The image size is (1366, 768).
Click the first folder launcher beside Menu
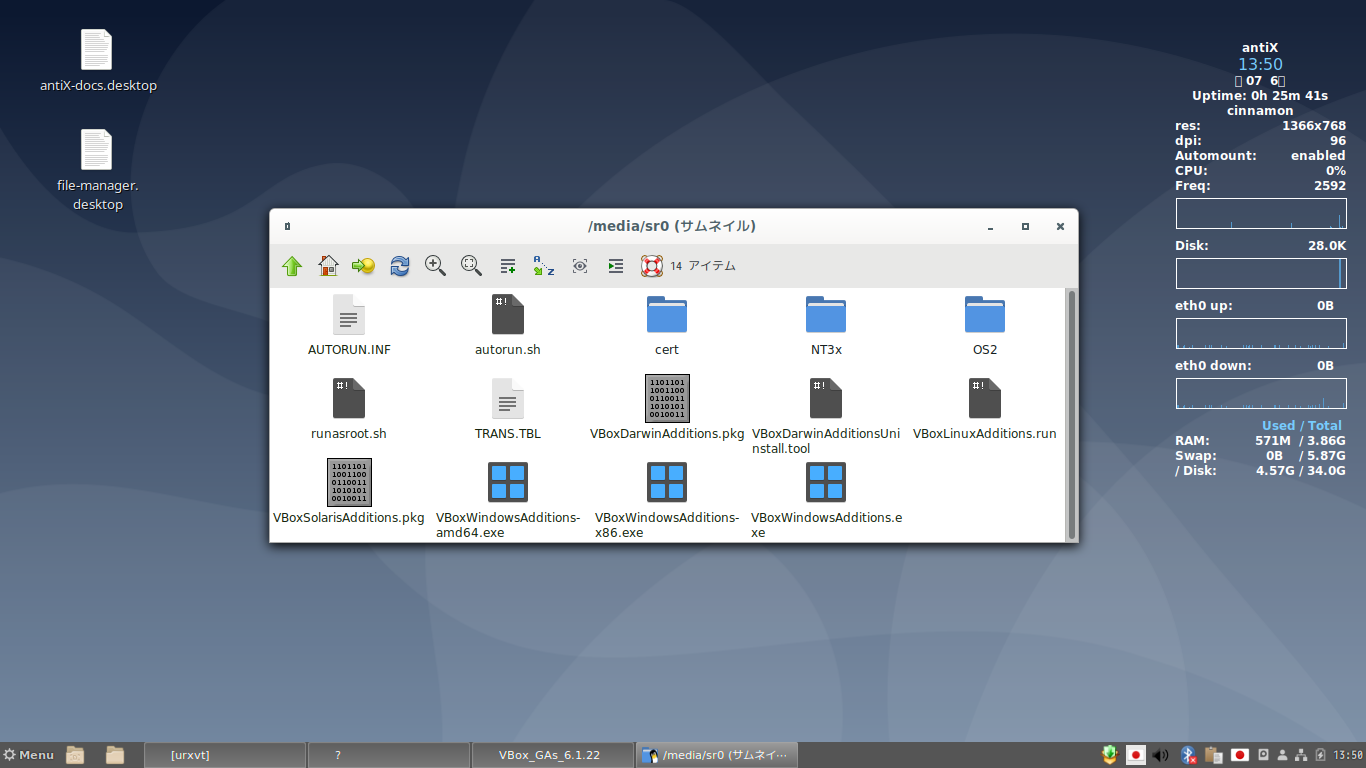click(76, 755)
